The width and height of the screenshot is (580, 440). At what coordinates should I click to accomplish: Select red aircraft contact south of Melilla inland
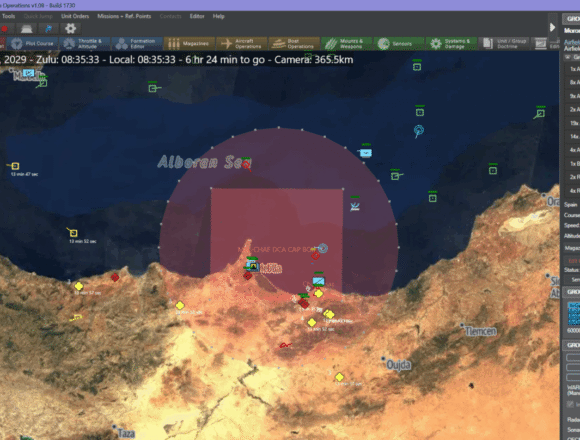[x=285, y=345]
